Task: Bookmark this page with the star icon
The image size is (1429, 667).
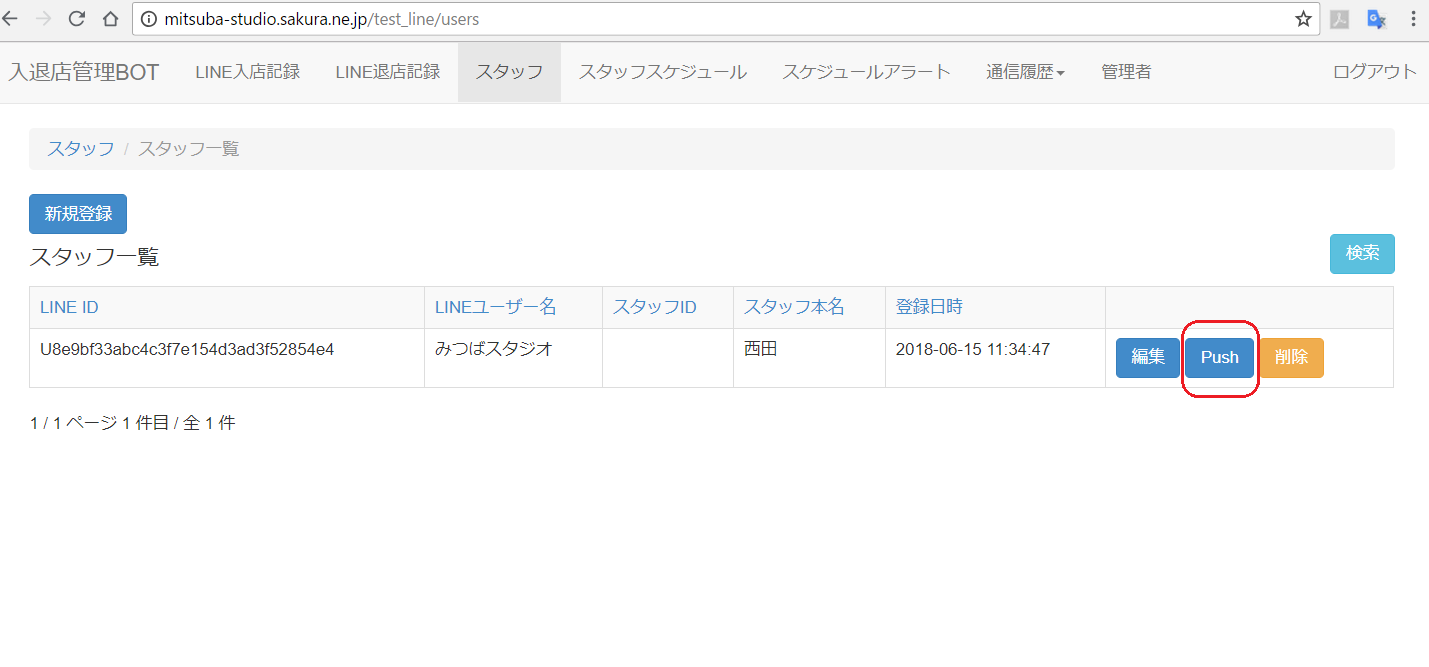Action: pyautogui.click(x=1303, y=19)
